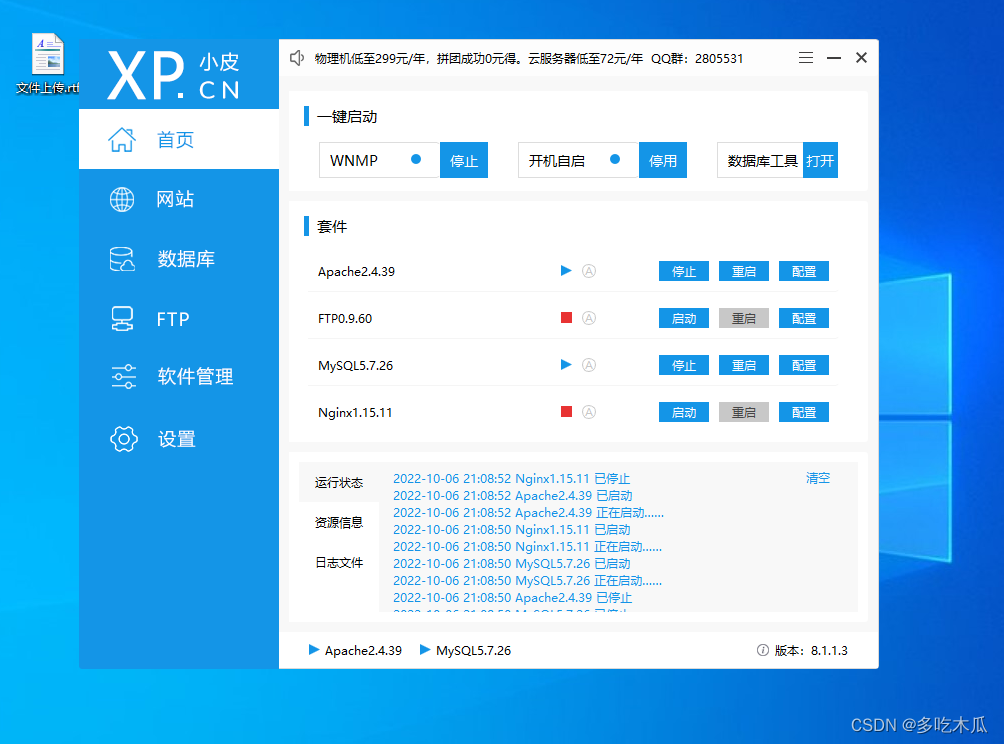Click the database cloud icon
Image resolution: width=1004 pixels, height=744 pixels.
pyautogui.click(x=122, y=259)
